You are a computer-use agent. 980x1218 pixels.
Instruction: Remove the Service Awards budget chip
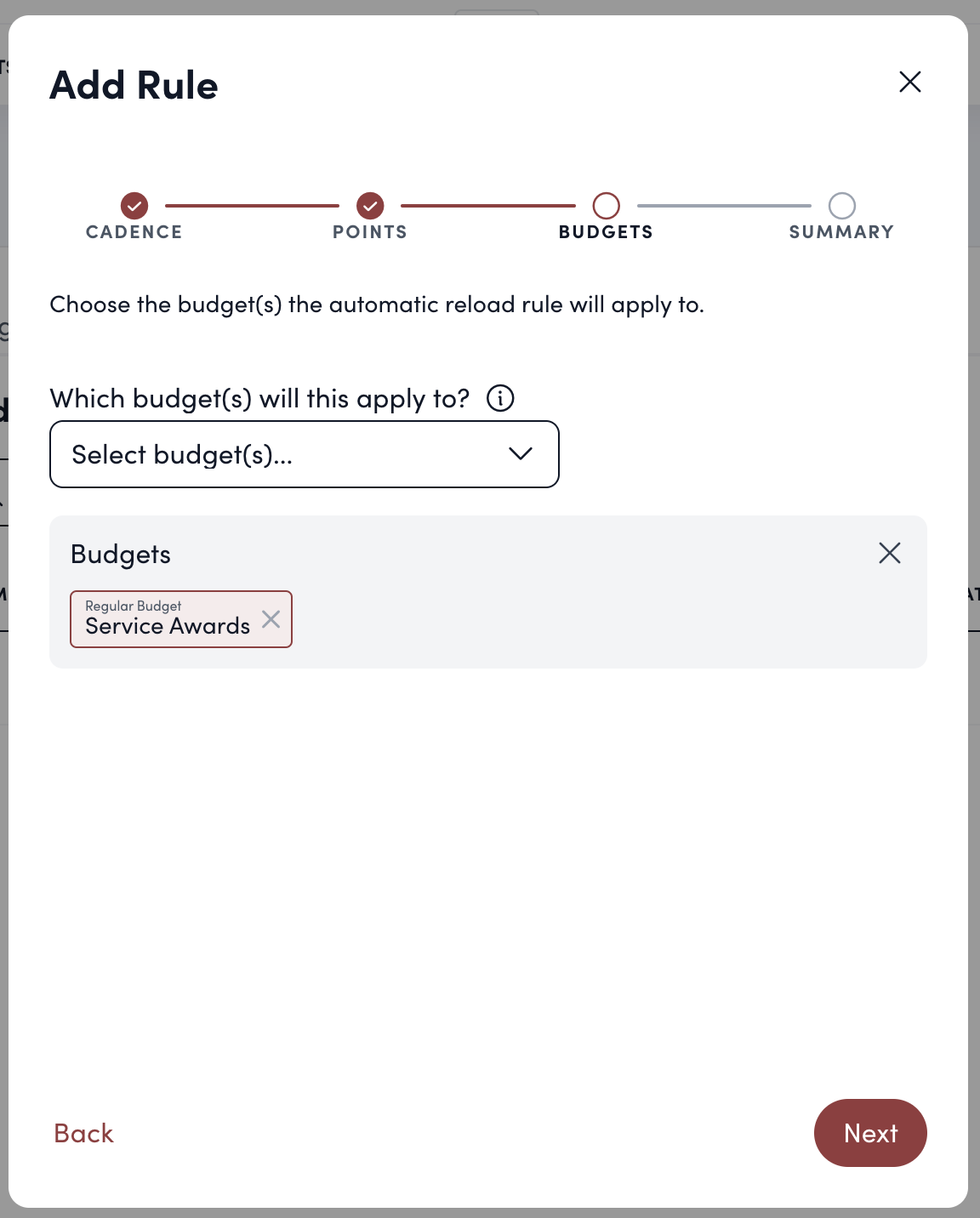(x=271, y=619)
